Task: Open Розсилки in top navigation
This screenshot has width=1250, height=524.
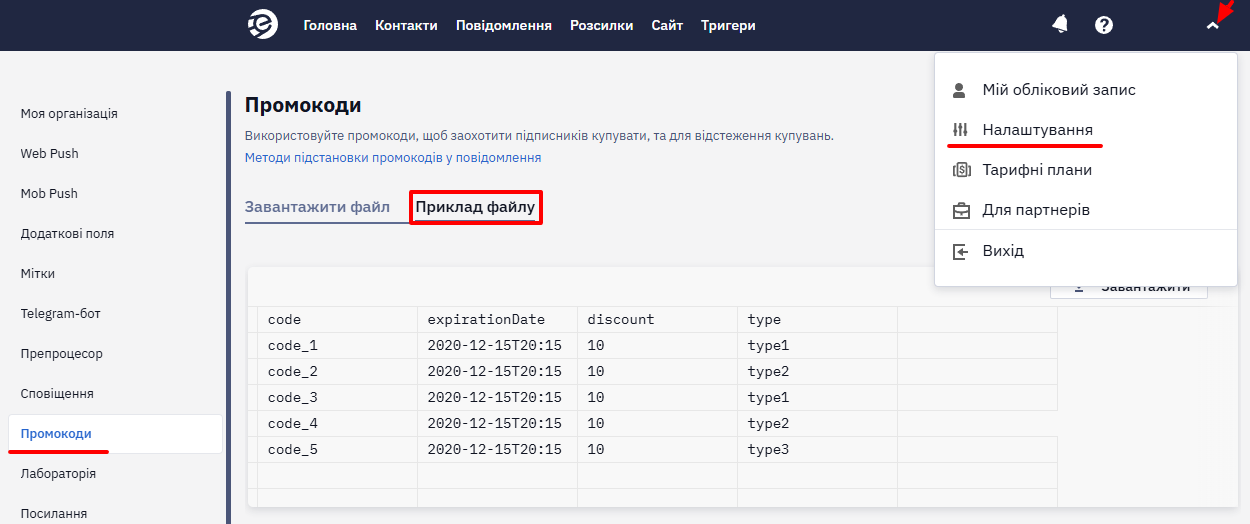Action: click(x=602, y=25)
